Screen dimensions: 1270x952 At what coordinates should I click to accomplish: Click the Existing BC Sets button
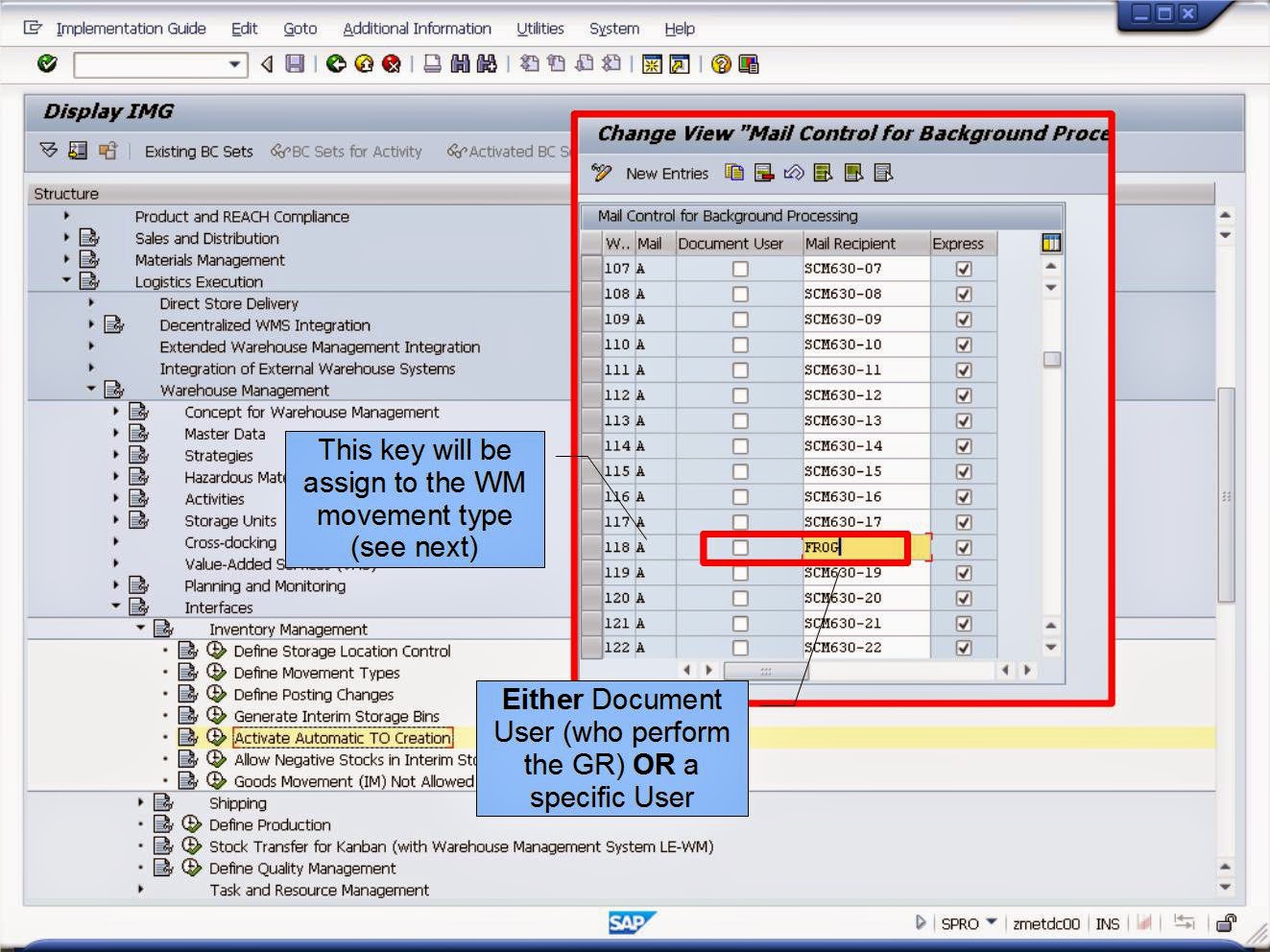198,151
